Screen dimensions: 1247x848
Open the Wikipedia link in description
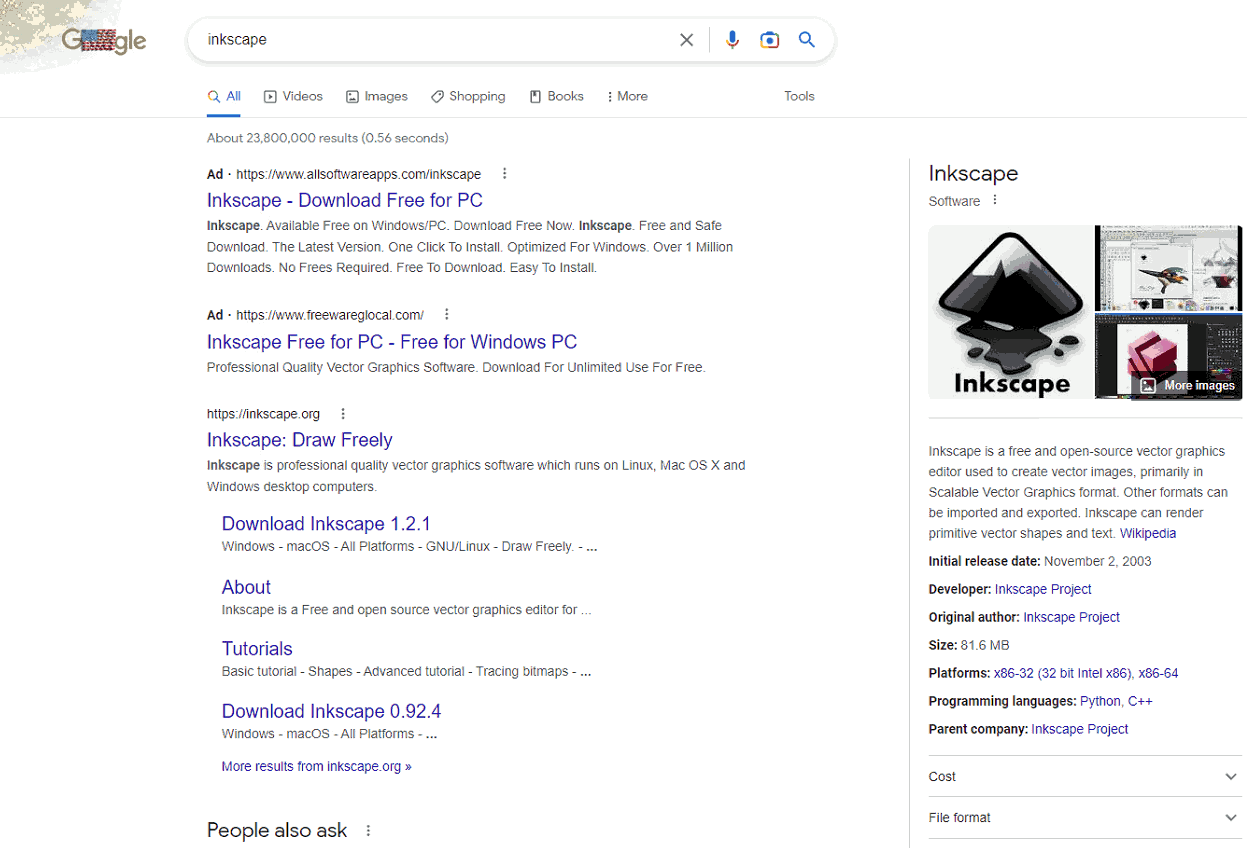[x=1148, y=533]
